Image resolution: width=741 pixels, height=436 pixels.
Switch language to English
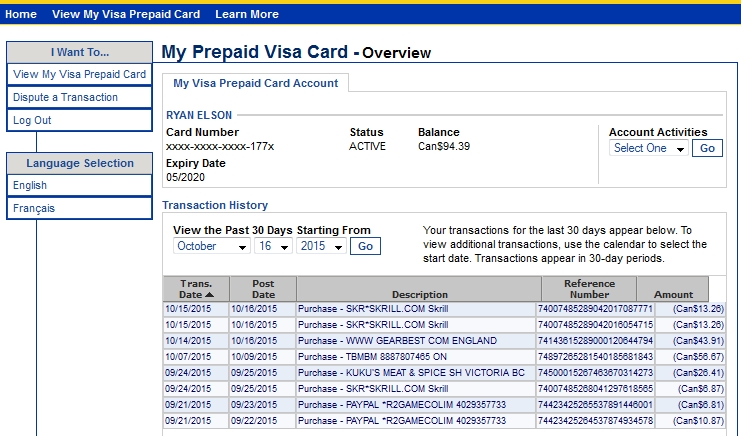(30, 185)
